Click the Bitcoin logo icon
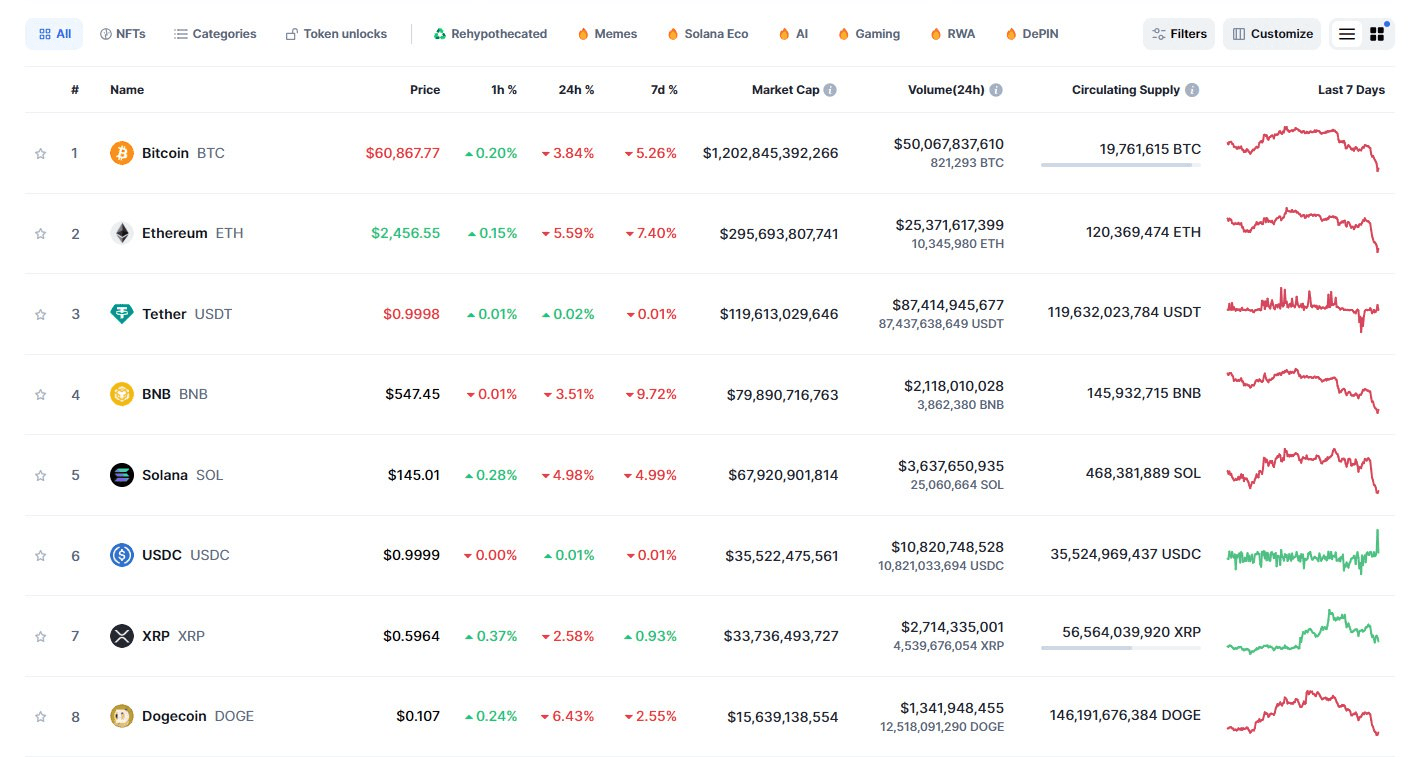Viewport: 1420px width, 757px height. point(121,153)
